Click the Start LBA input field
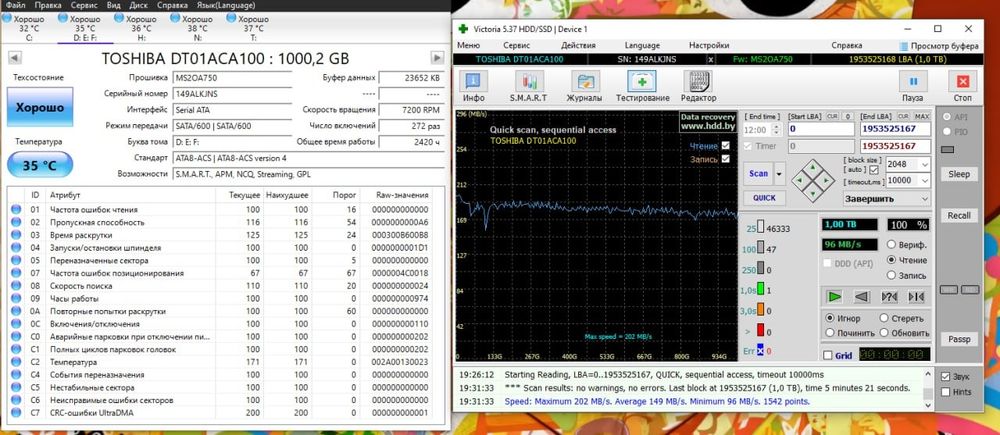This screenshot has width=1000, height=435. coord(821,129)
